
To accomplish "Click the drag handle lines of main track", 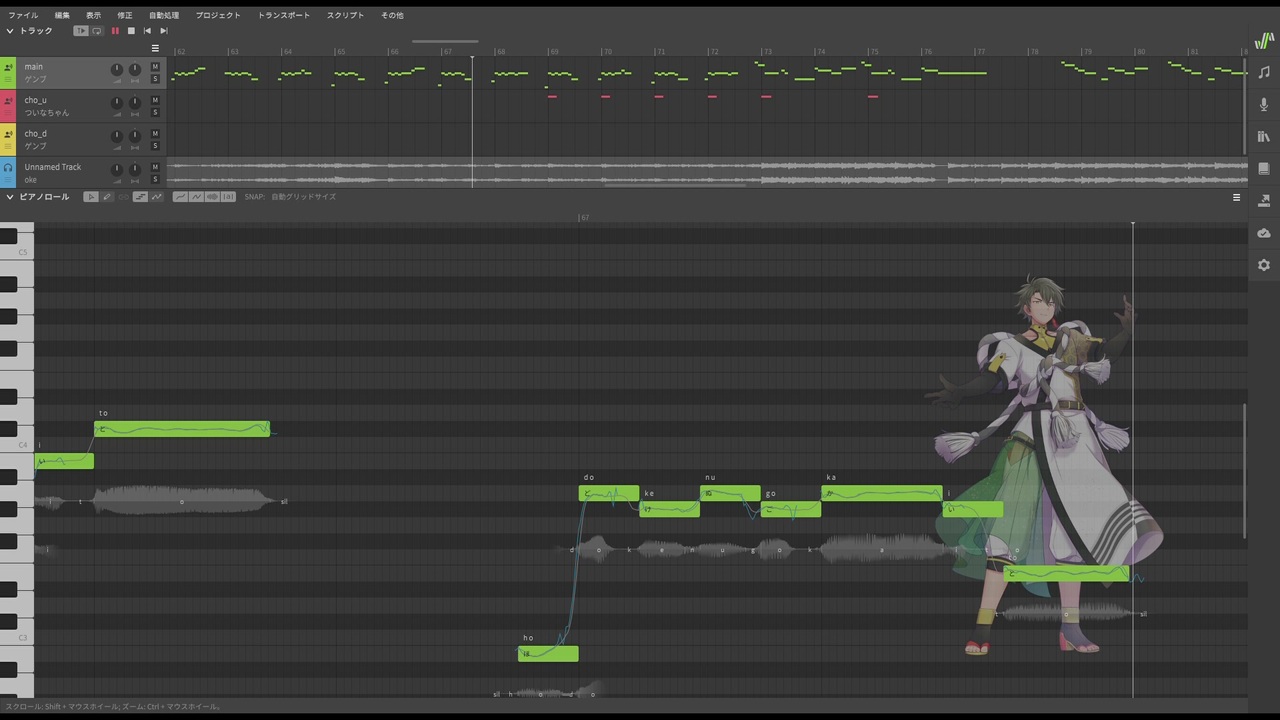I will [x=8, y=79].
